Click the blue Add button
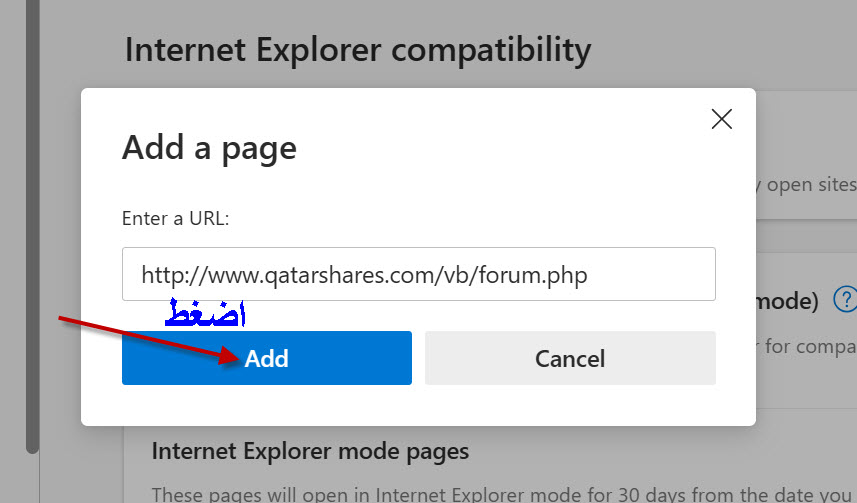The height and width of the screenshot is (503, 857). (266, 358)
